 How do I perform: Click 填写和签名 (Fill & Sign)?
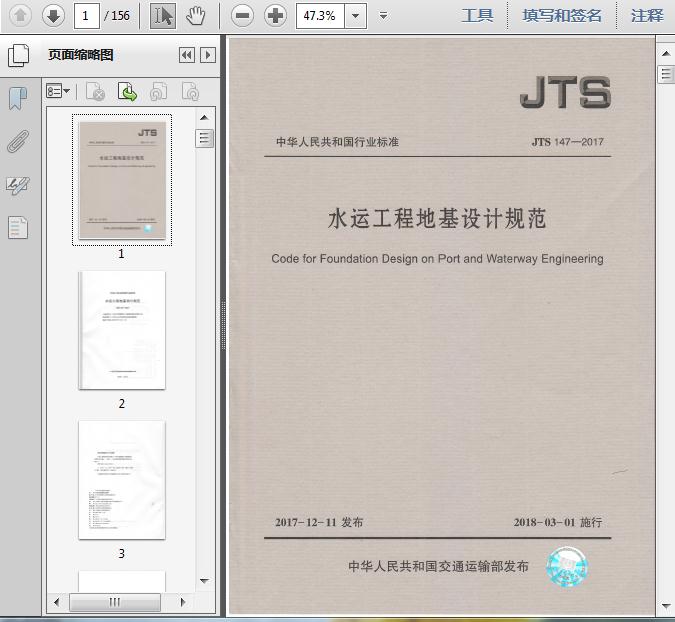562,15
